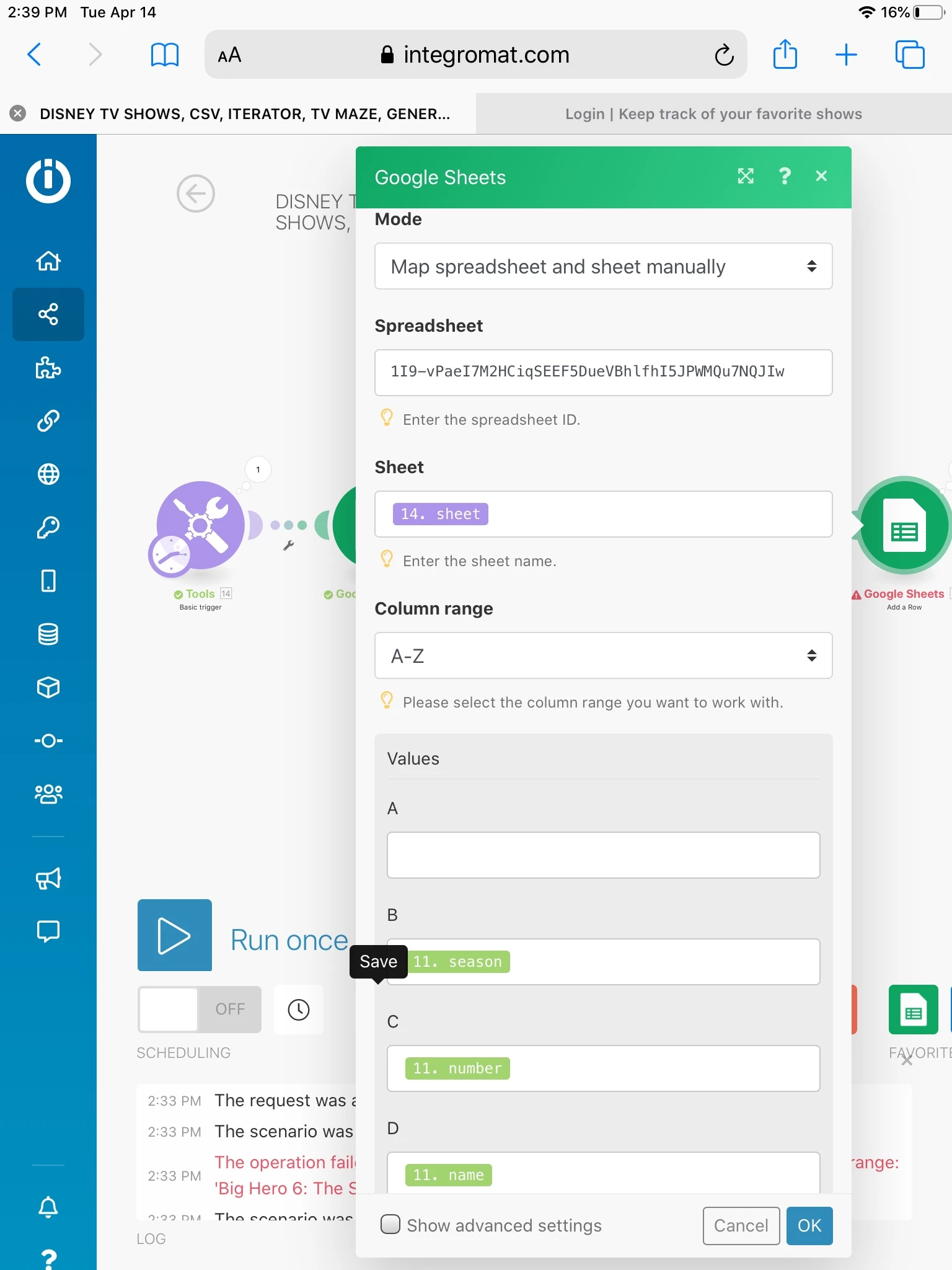
Task: Click Run once play button
Action: click(x=175, y=935)
